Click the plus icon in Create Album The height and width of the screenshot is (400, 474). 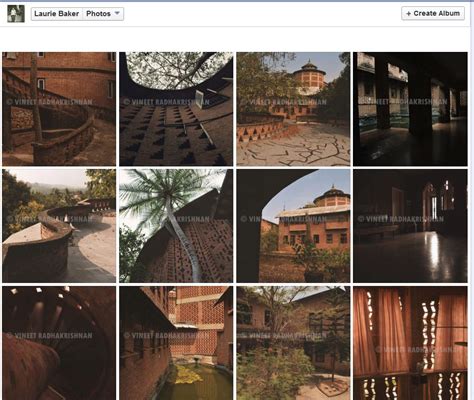tap(408, 14)
